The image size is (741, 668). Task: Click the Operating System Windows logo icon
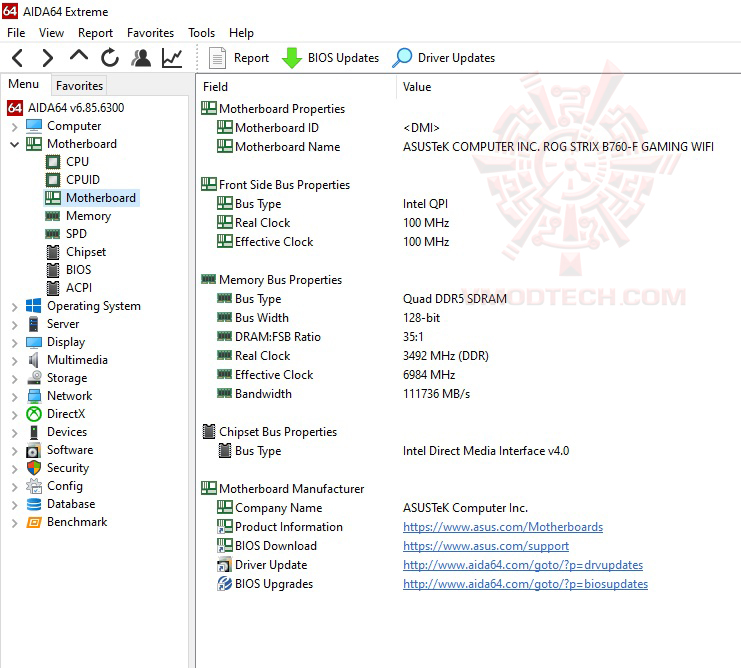(x=34, y=306)
